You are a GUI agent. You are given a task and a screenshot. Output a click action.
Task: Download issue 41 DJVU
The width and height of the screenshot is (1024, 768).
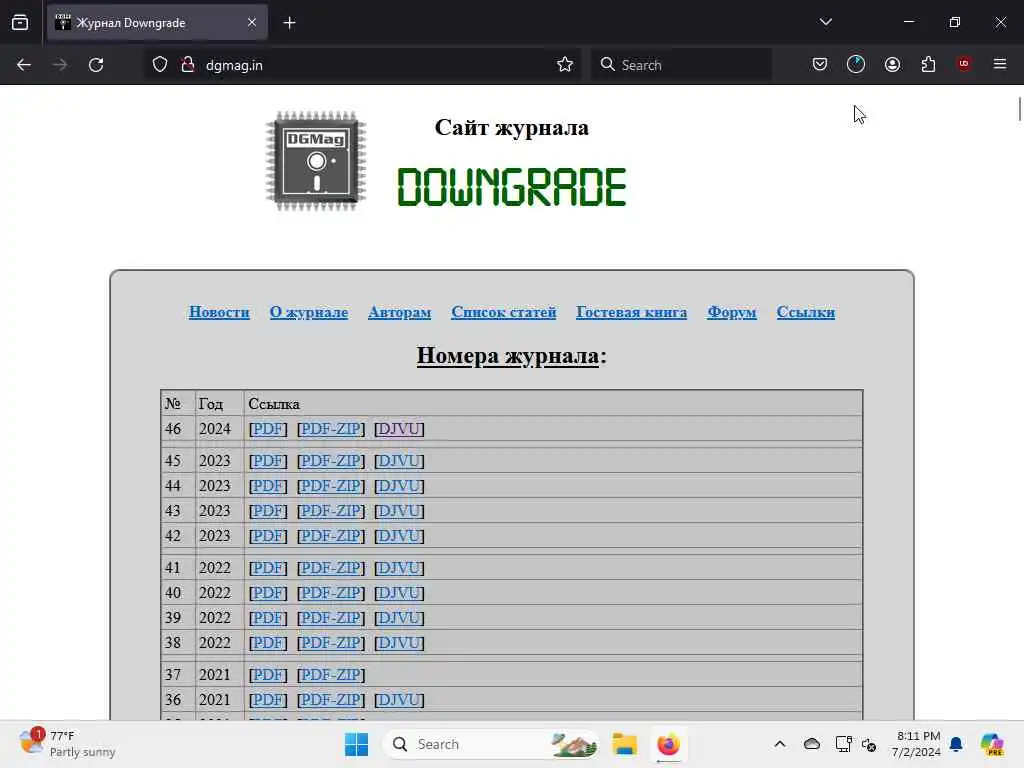point(399,568)
